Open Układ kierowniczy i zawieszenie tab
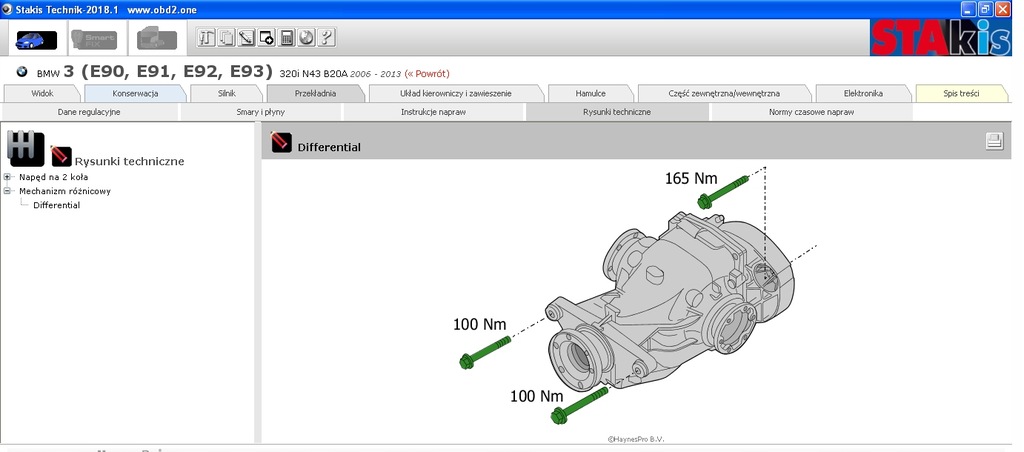Screen dimensions: 1024x452 [x=456, y=93]
